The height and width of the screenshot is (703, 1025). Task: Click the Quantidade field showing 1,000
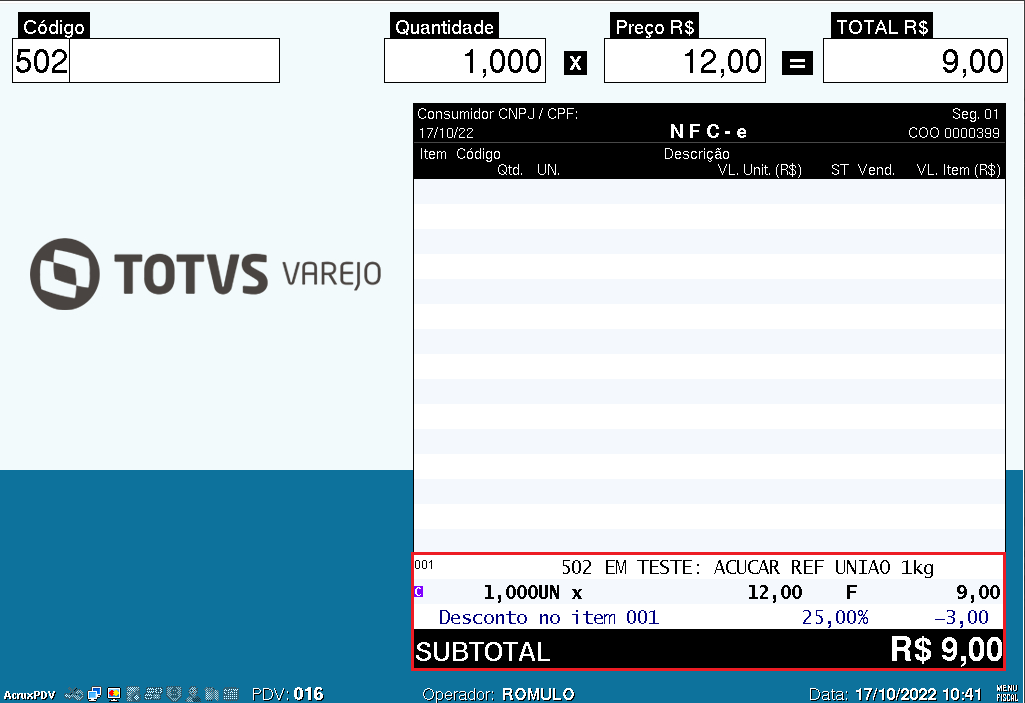point(465,60)
